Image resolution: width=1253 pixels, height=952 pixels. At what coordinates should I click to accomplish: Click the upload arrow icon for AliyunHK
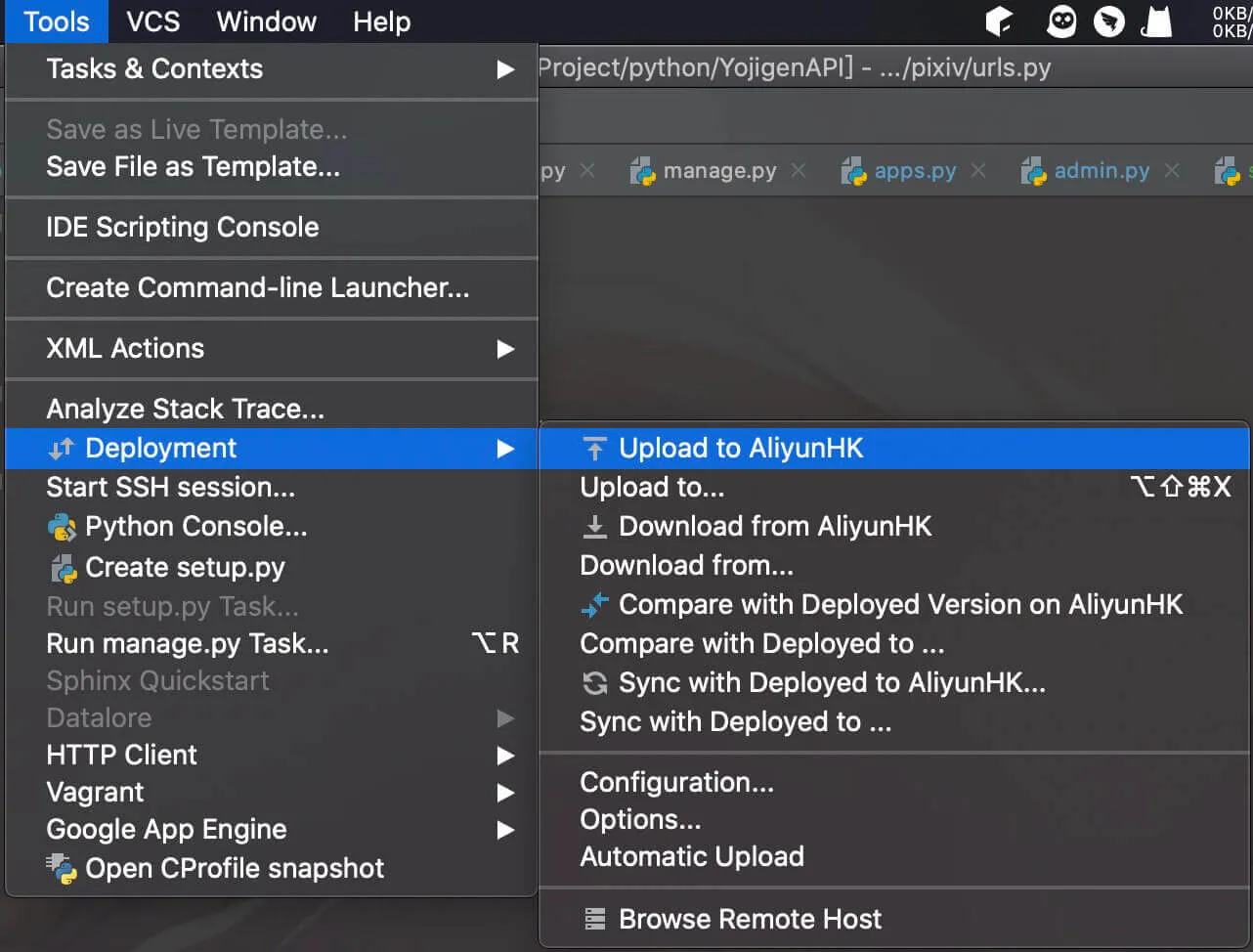594,449
